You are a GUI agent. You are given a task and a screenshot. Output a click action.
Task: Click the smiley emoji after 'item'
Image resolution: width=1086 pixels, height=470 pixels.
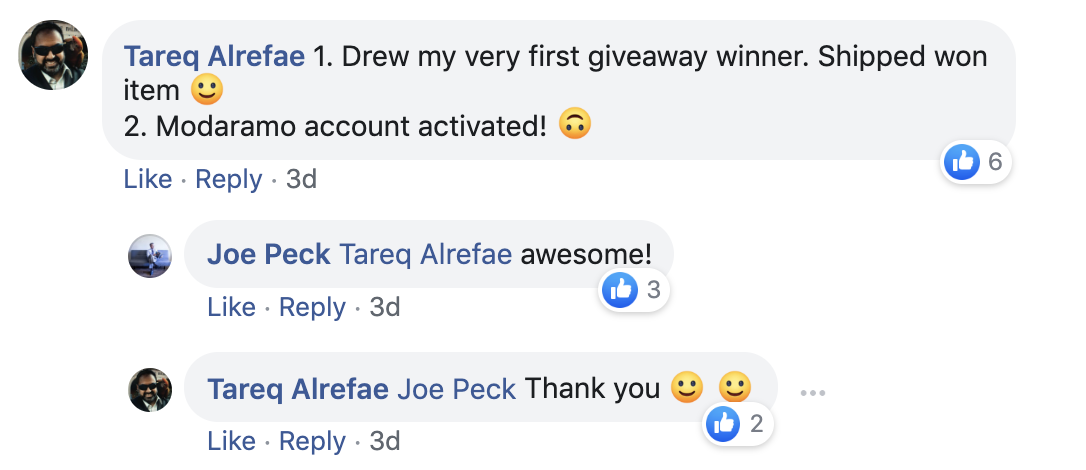(207, 89)
